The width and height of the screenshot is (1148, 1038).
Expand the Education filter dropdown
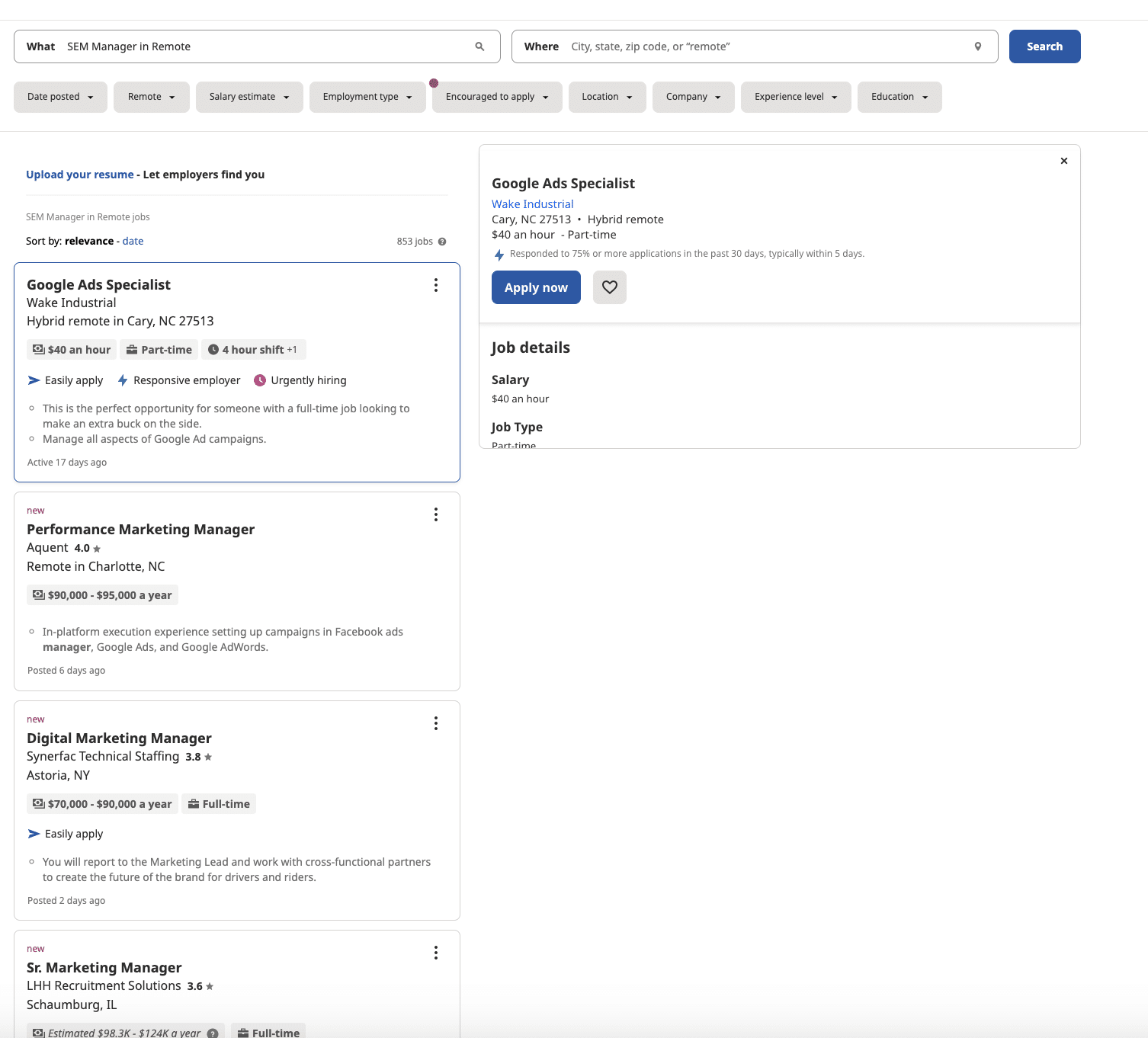pyautogui.click(x=899, y=97)
